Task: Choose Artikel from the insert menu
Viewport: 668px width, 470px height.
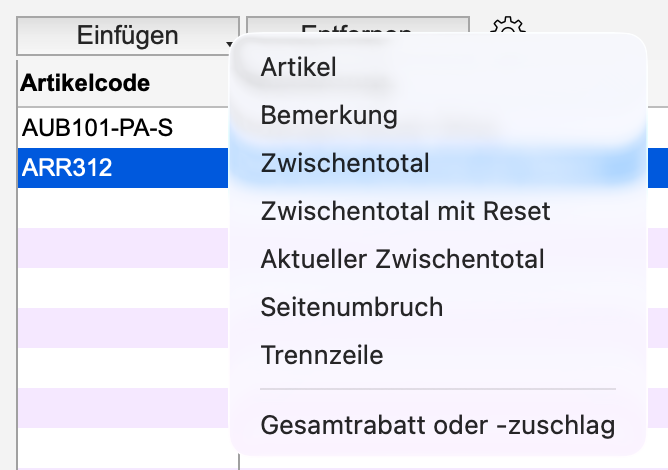Action: coord(298,67)
